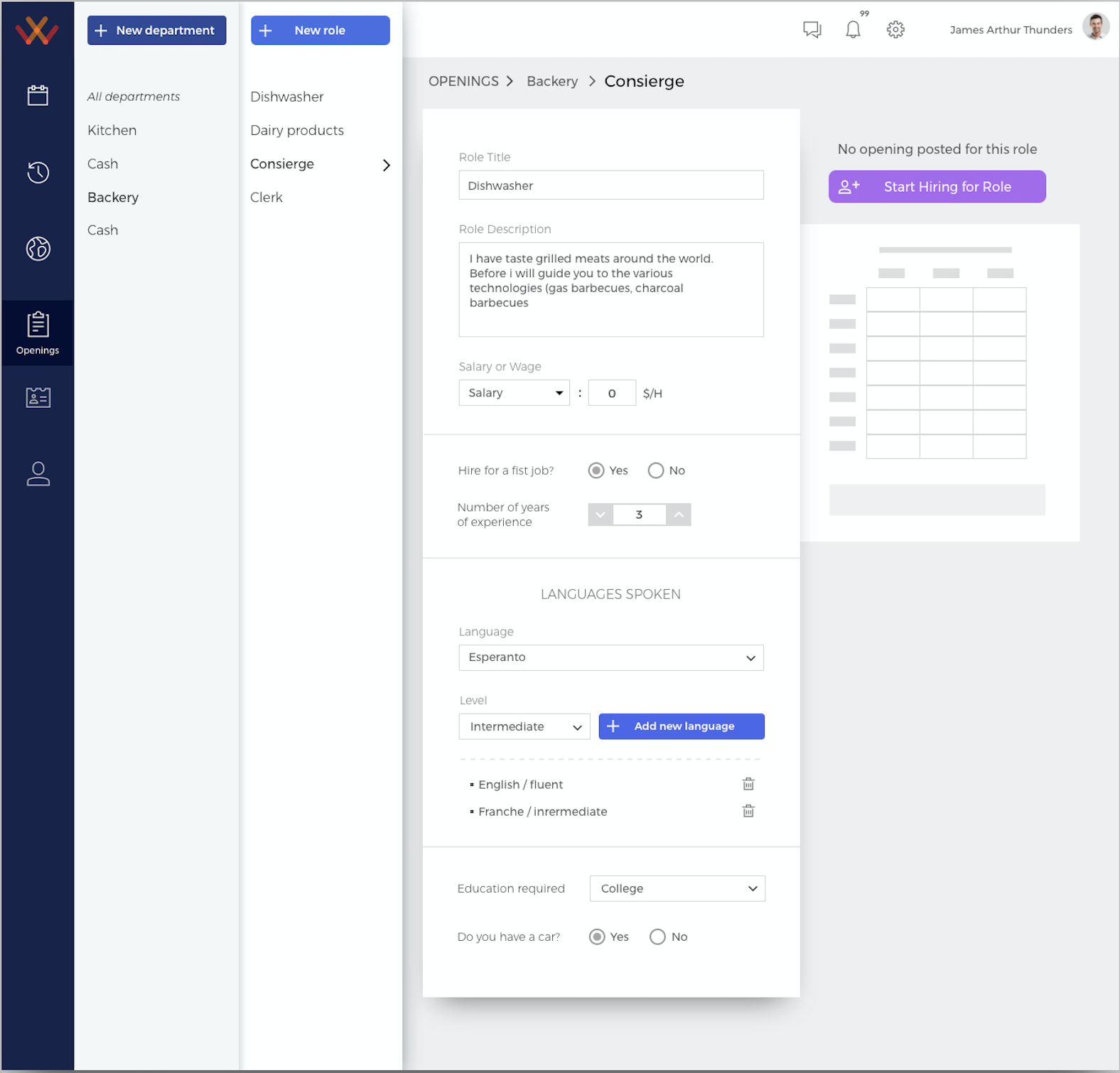This screenshot has width=1120, height=1073.
Task: Choose No for Do you have a car
Action: 658,937
